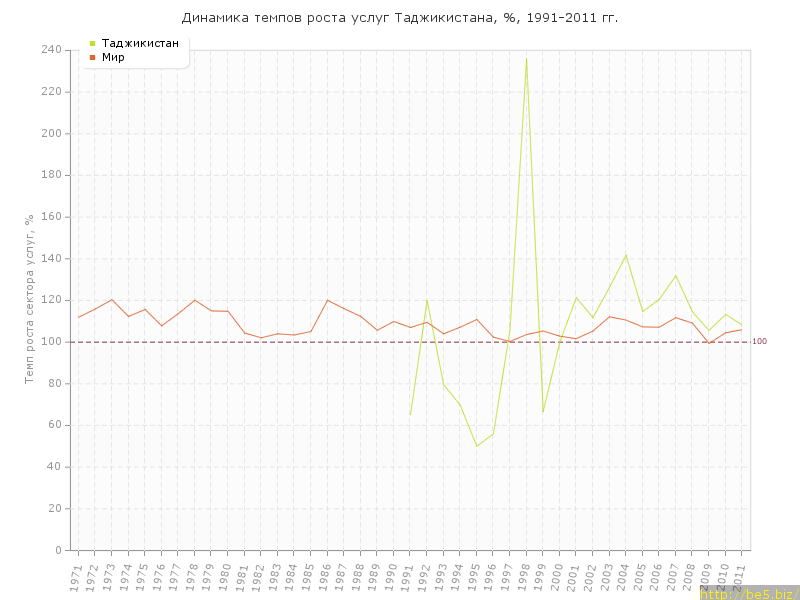Click the 140 y-axis tick label
Image resolution: width=800 pixels, height=600 pixels.
(52, 258)
